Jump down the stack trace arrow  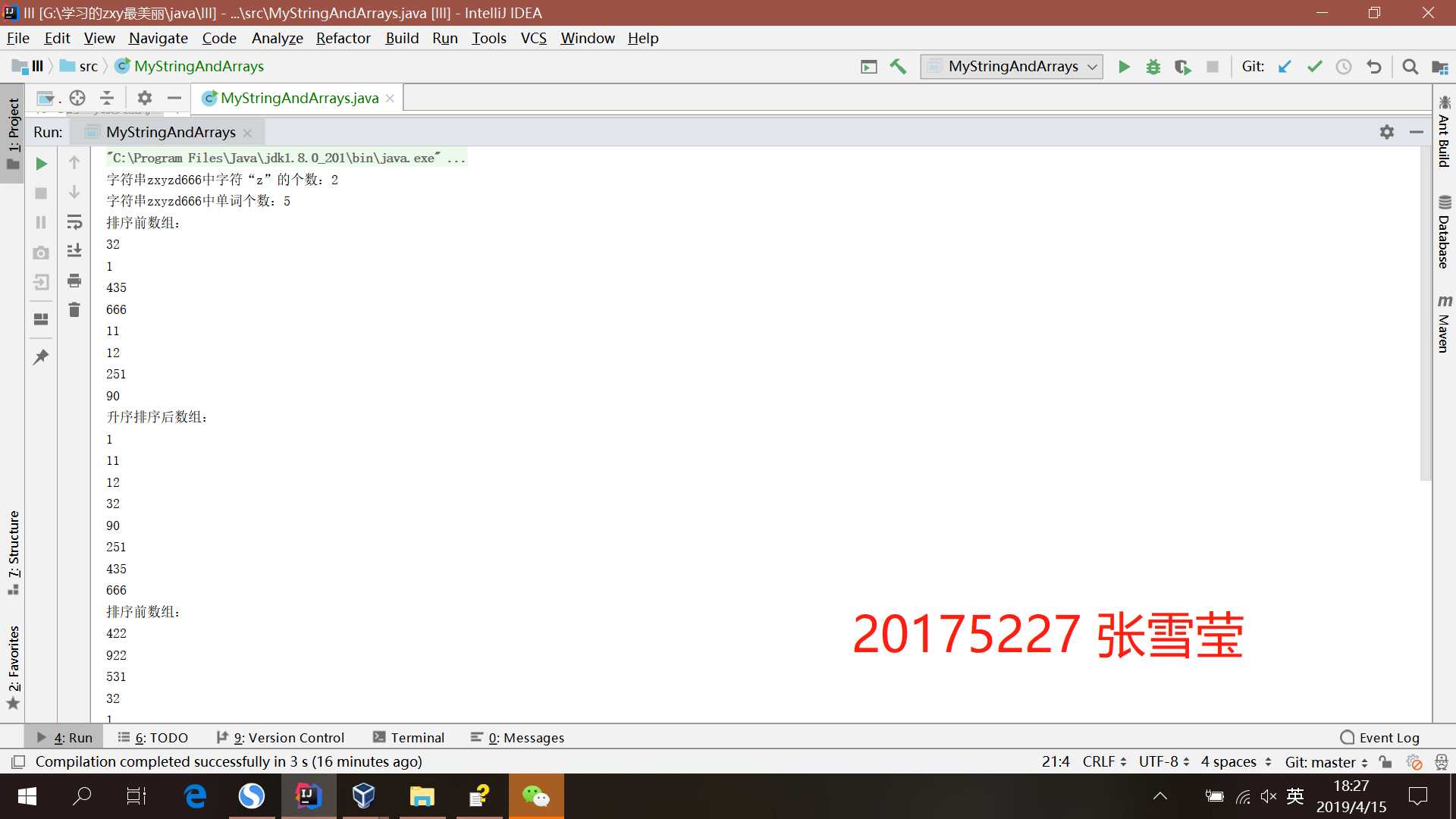click(x=74, y=192)
